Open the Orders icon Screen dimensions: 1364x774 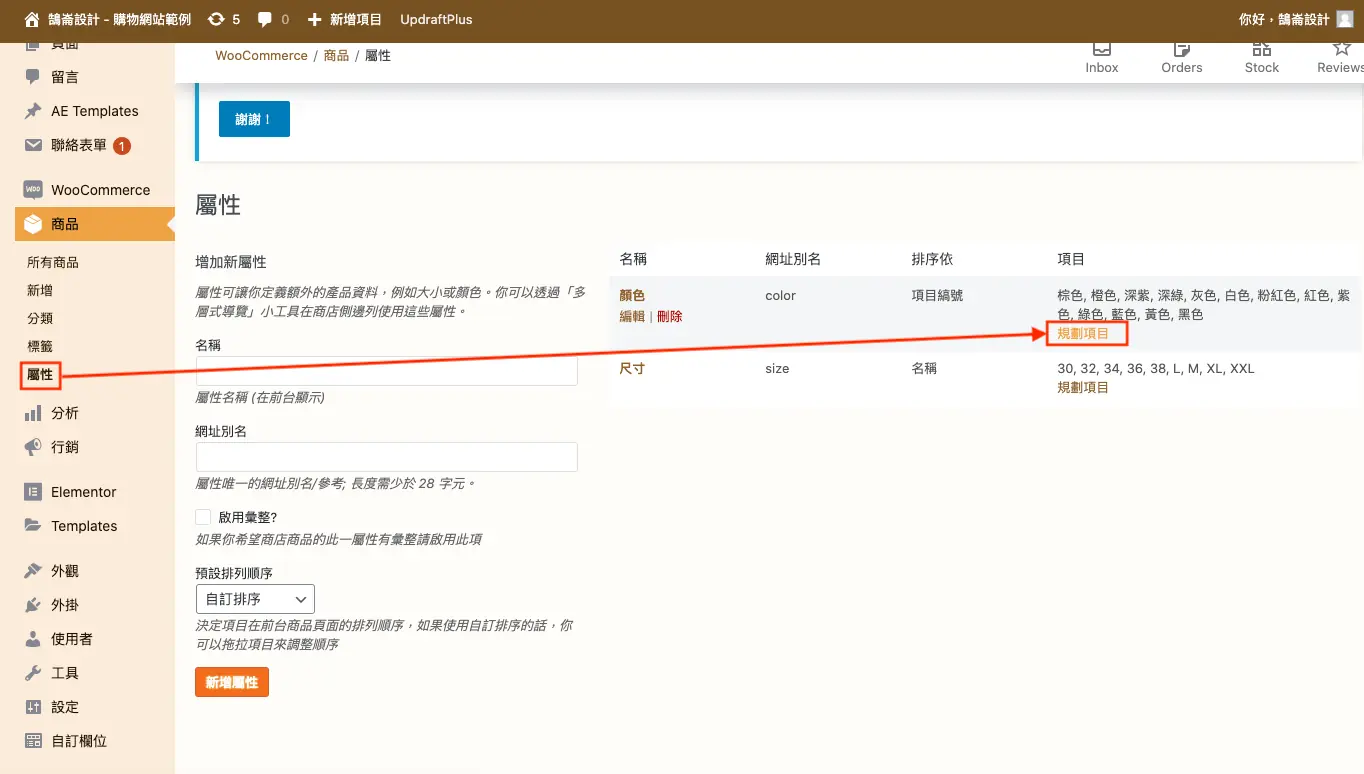click(x=1182, y=48)
